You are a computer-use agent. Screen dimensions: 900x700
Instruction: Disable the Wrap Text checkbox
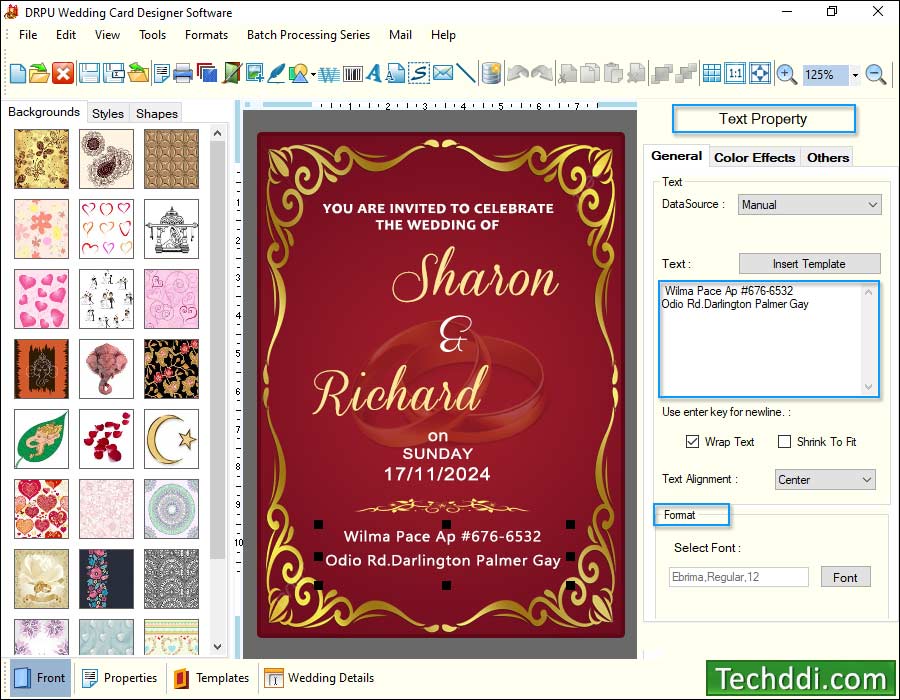pyautogui.click(x=692, y=442)
